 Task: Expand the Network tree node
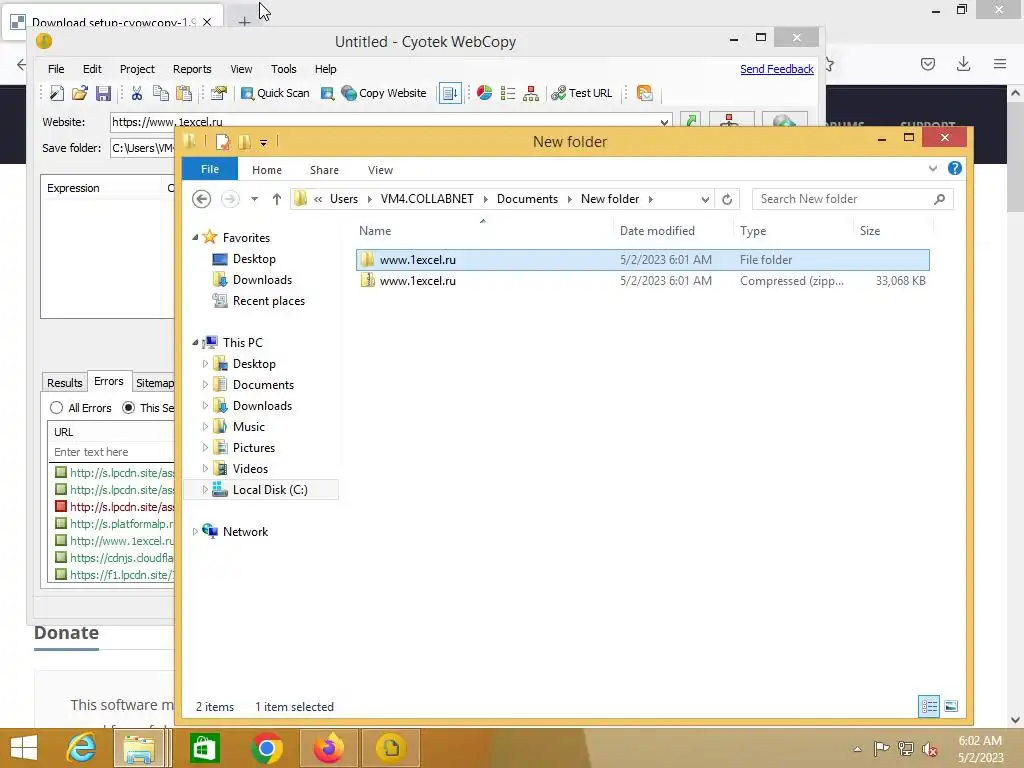click(x=195, y=532)
